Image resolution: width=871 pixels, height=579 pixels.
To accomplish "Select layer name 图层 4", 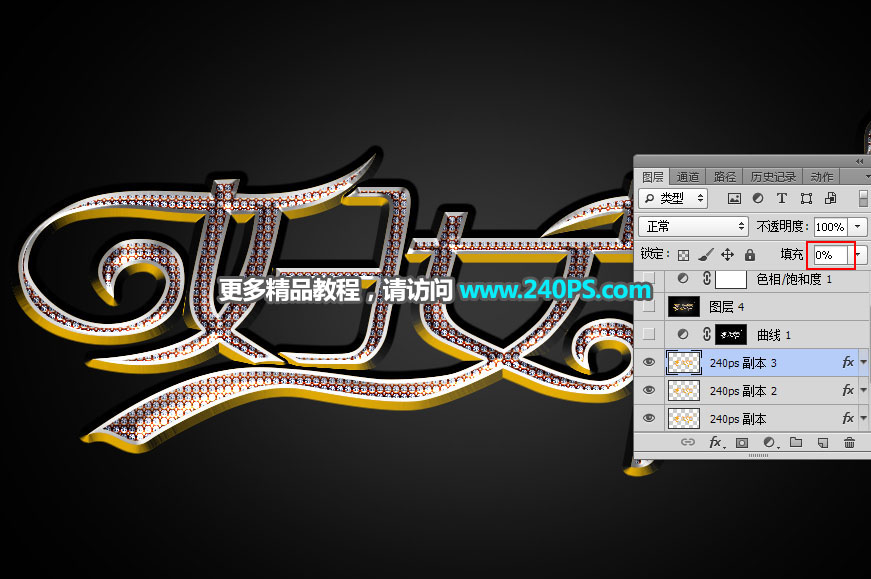I will click(x=727, y=306).
